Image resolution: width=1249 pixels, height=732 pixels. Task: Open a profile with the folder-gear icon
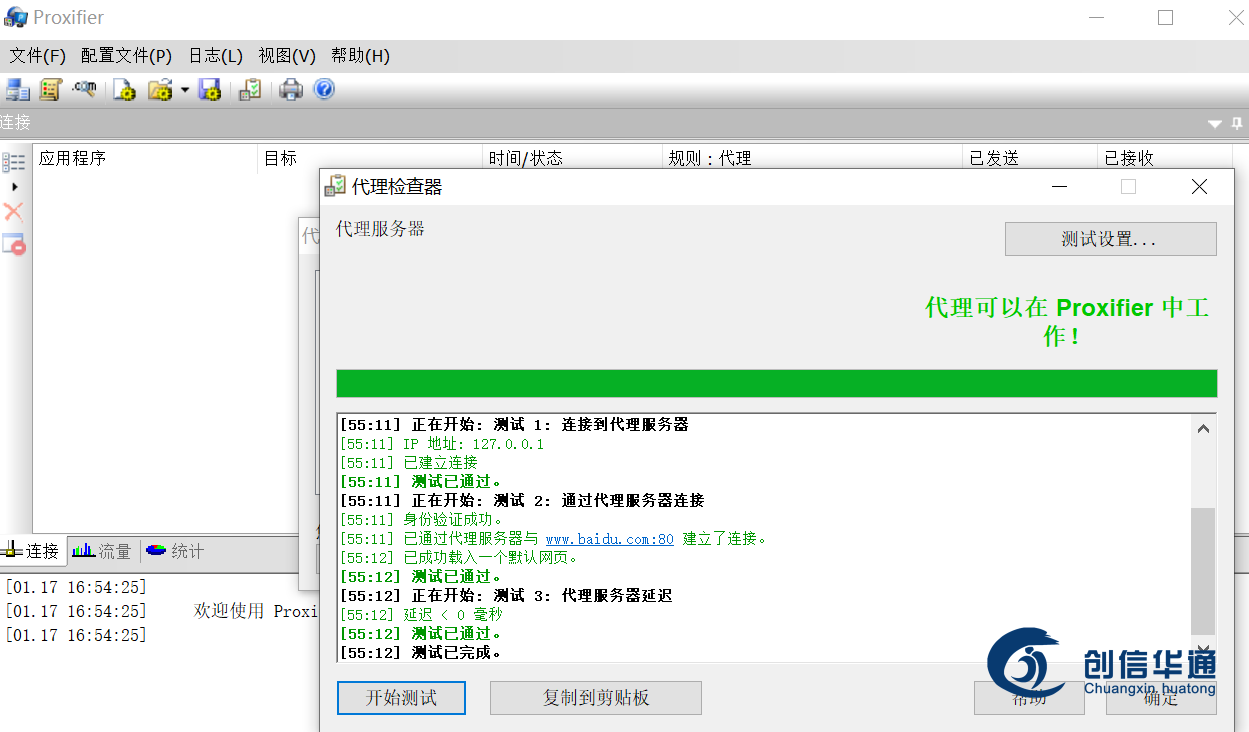160,90
